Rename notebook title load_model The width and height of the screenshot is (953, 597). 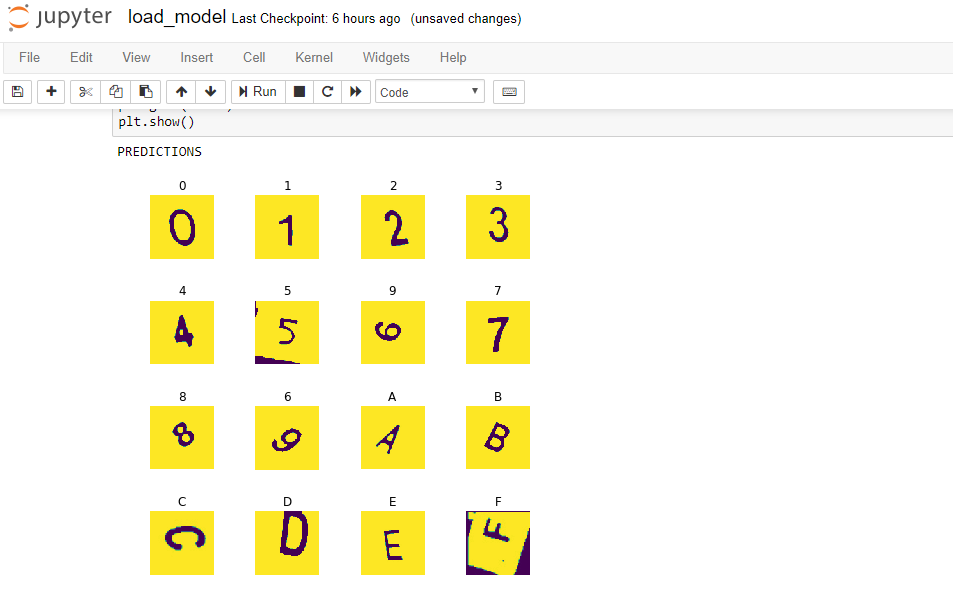(x=177, y=17)
